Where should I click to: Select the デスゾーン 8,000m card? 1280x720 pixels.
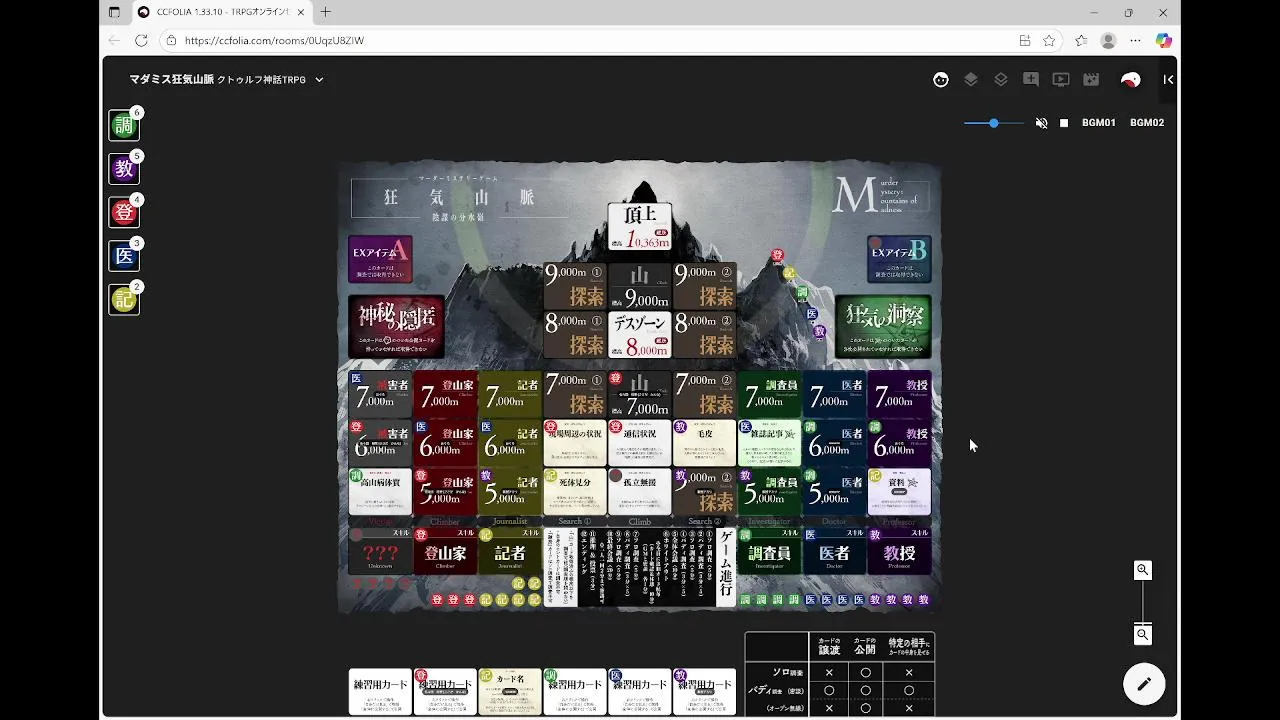coord(640,335)
